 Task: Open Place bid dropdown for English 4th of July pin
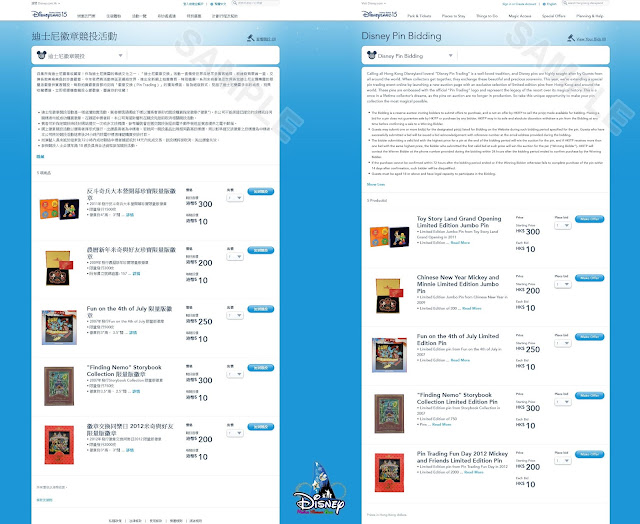(562, 343)
